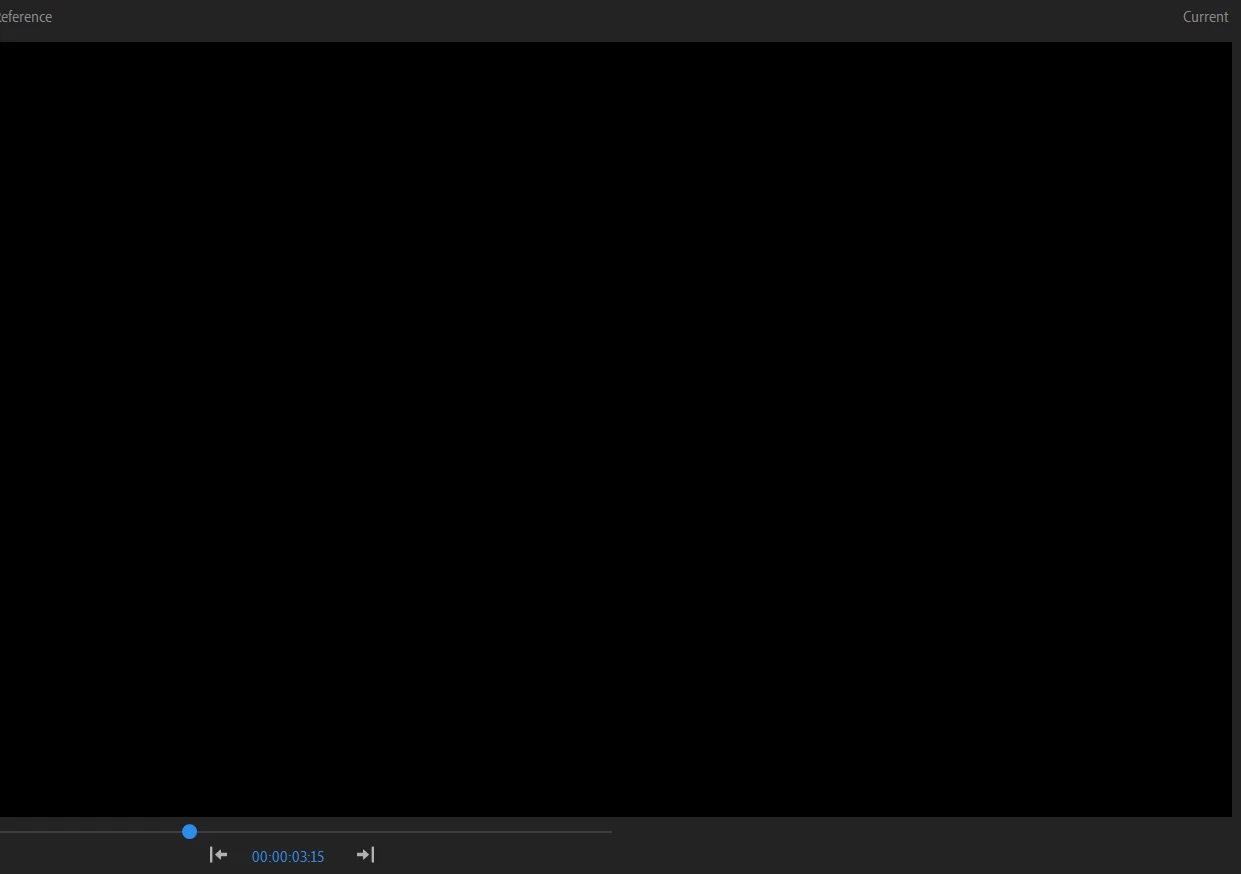
Task: Click the 00:00:03:15 timecode field
Action: tap(288, 857)
